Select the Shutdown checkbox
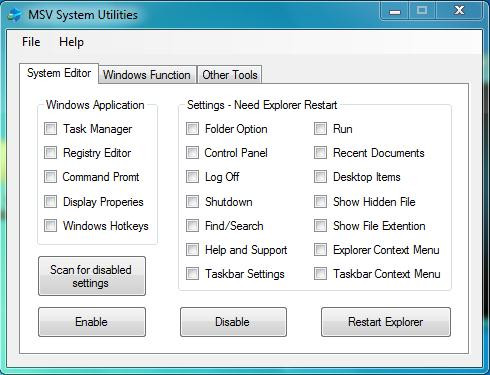The height and width of the screenshot is (375, 490). [x=192, y=201]
